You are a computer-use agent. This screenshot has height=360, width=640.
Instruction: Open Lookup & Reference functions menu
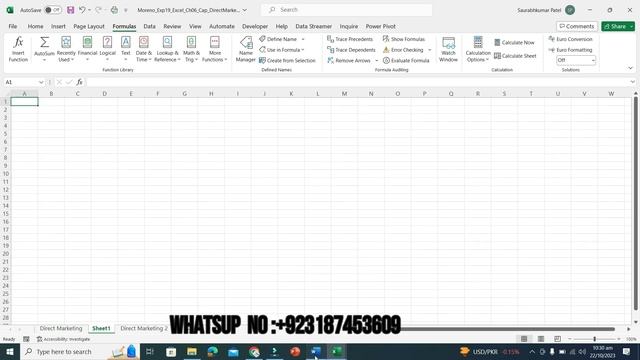pyautogui.click(x=167, y=49)
